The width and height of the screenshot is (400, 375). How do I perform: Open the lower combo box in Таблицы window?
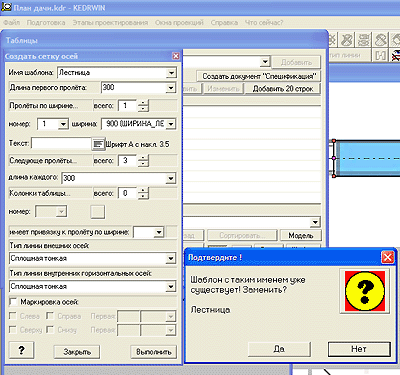(315, 222)
